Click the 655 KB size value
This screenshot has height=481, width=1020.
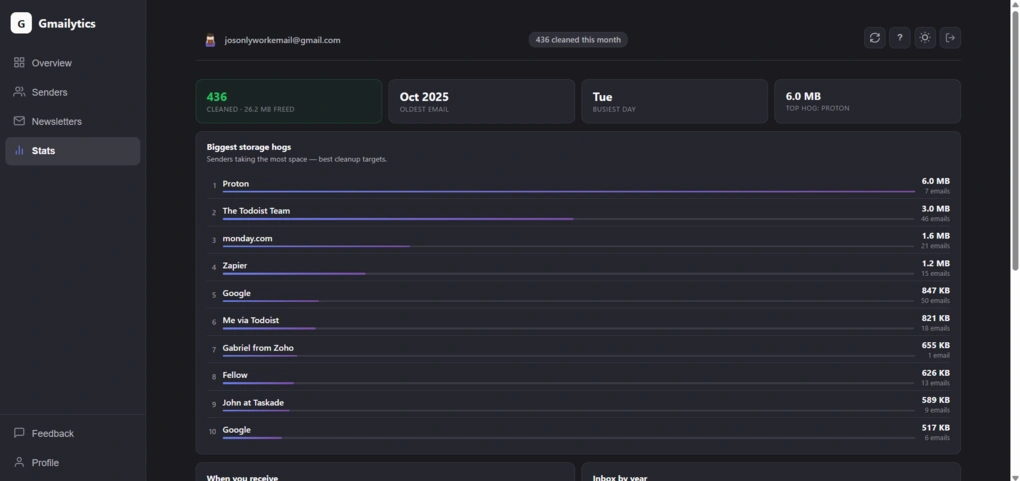click(x=935, y=345)
